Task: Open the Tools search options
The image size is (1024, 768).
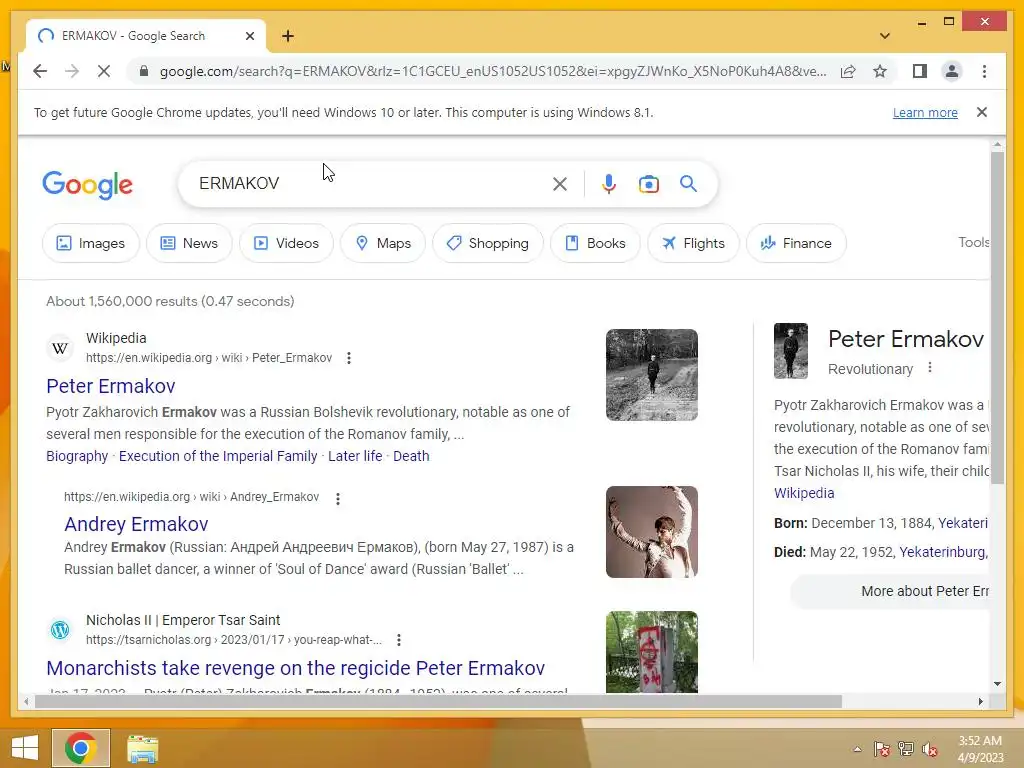Action: [973, 242]
